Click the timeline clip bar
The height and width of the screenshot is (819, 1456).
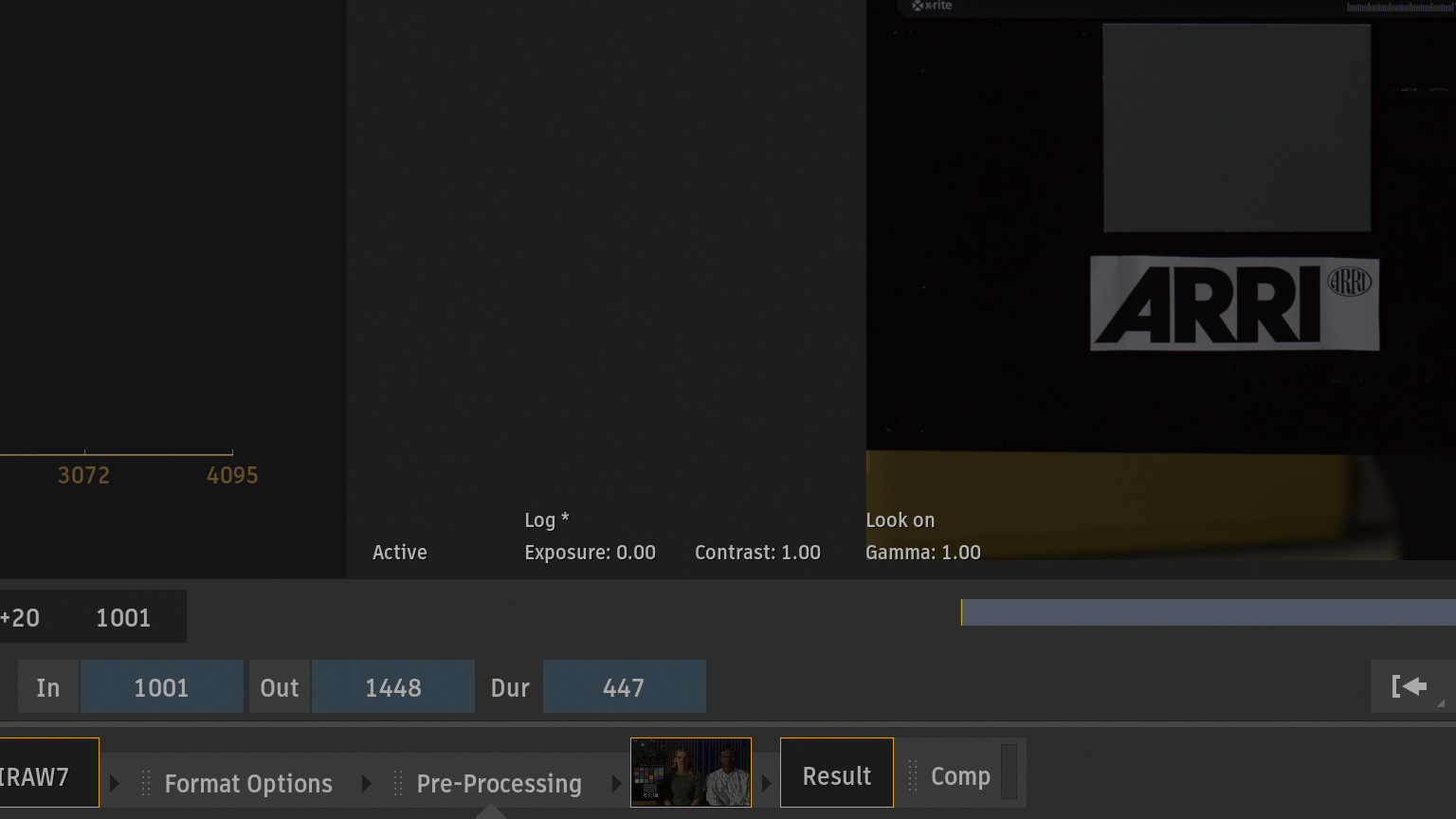1209,611
